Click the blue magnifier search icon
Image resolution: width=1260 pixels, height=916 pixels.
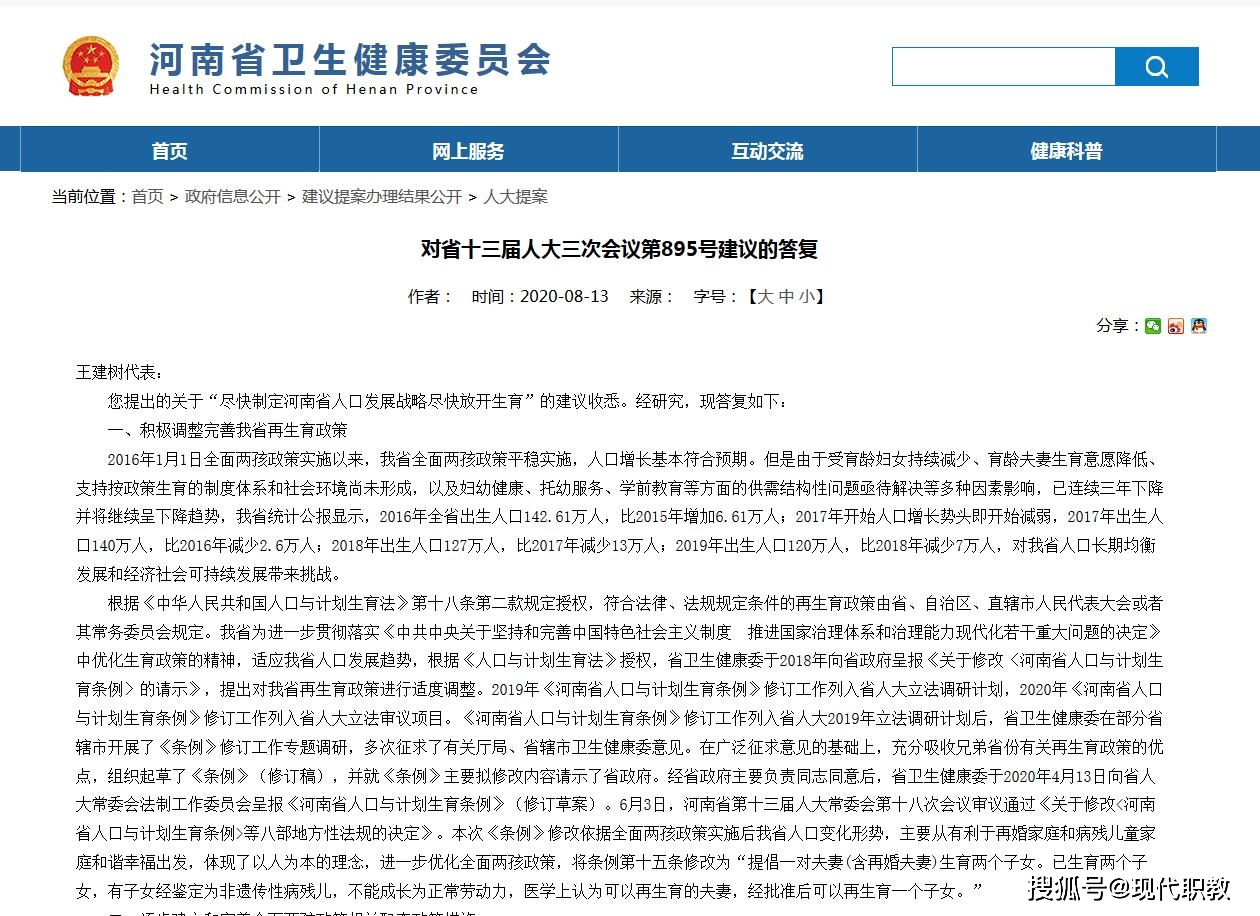[1157, 66]
